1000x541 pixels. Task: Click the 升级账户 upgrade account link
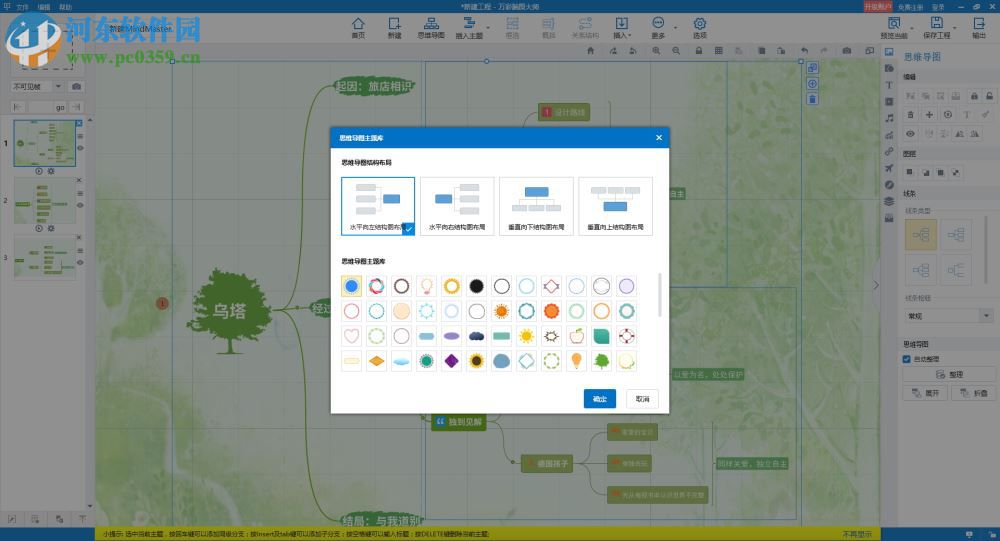[878, 6]
